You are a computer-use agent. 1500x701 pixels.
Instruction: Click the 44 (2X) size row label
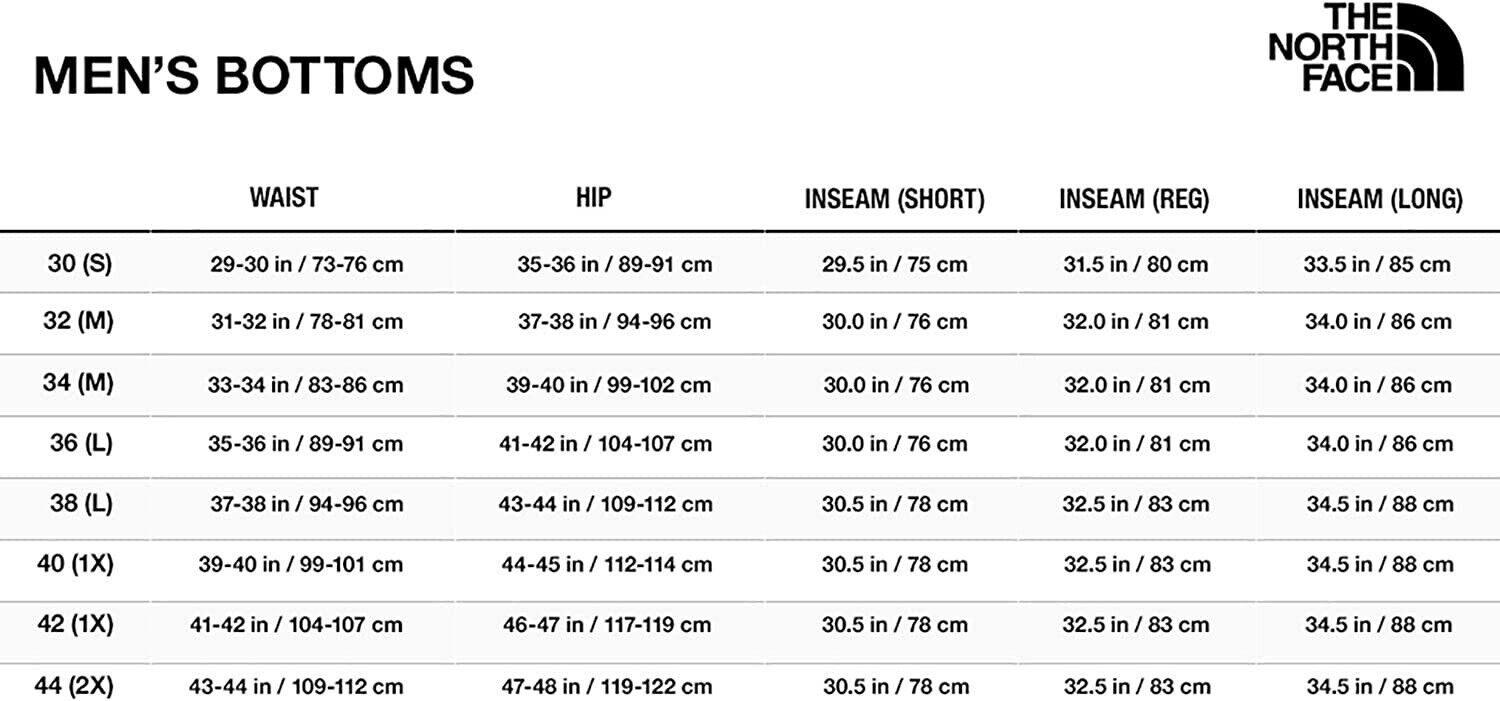click(75, 687)
